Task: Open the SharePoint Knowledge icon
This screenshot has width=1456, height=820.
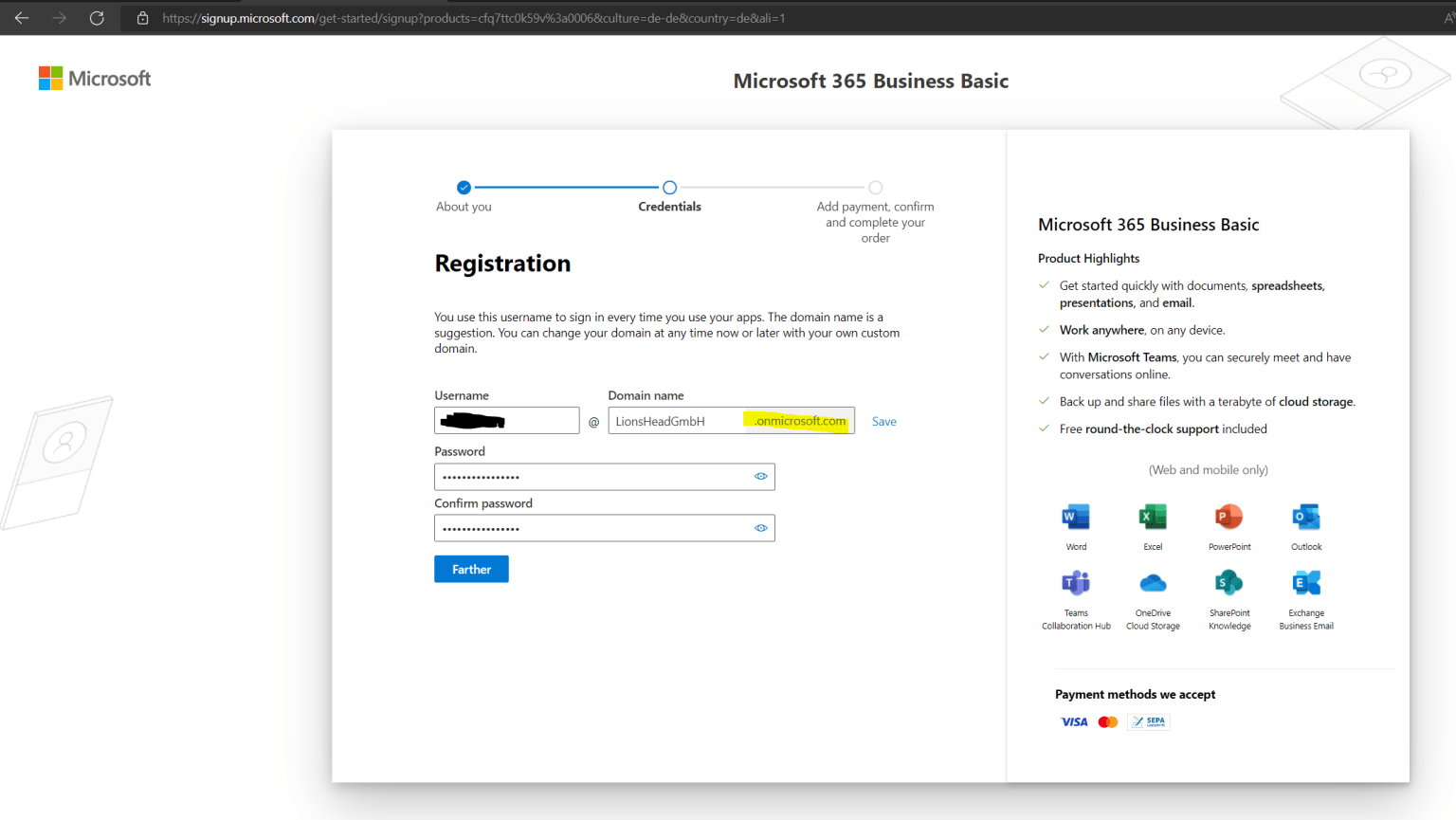Action: click(1229, 582)
